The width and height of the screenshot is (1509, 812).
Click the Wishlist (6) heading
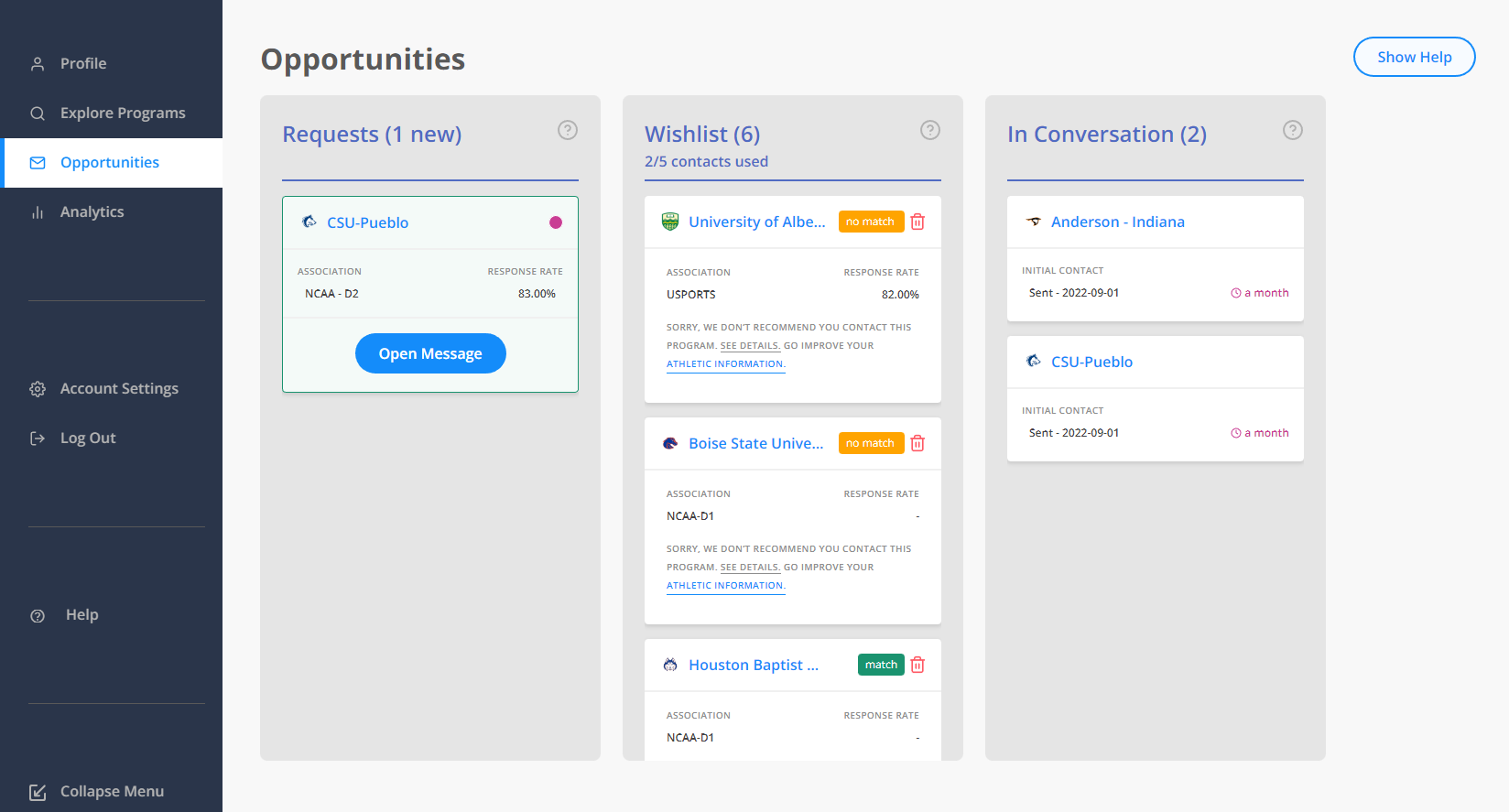[x=702, y=134]
